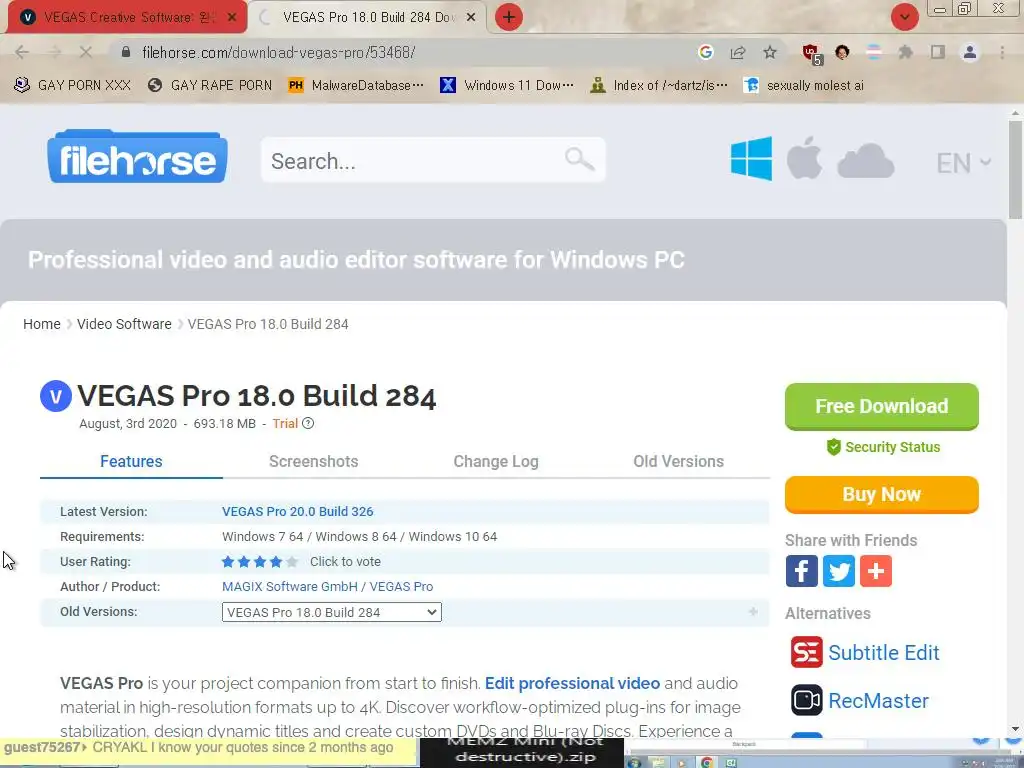Viewport: 1024px width, 768px height.
Task: Open the Old Versions tab
Action: [x=679, y=461]
